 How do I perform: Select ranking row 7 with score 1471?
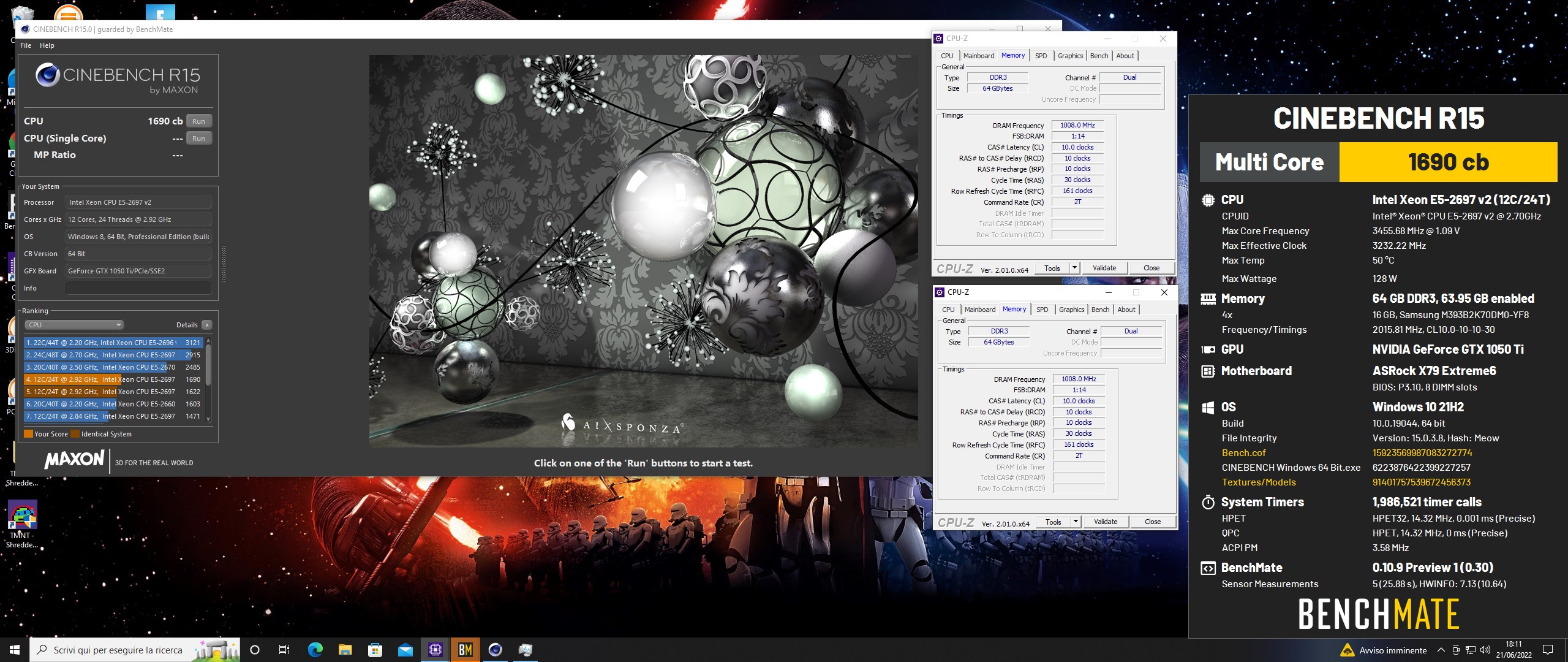tap(114, 416)
